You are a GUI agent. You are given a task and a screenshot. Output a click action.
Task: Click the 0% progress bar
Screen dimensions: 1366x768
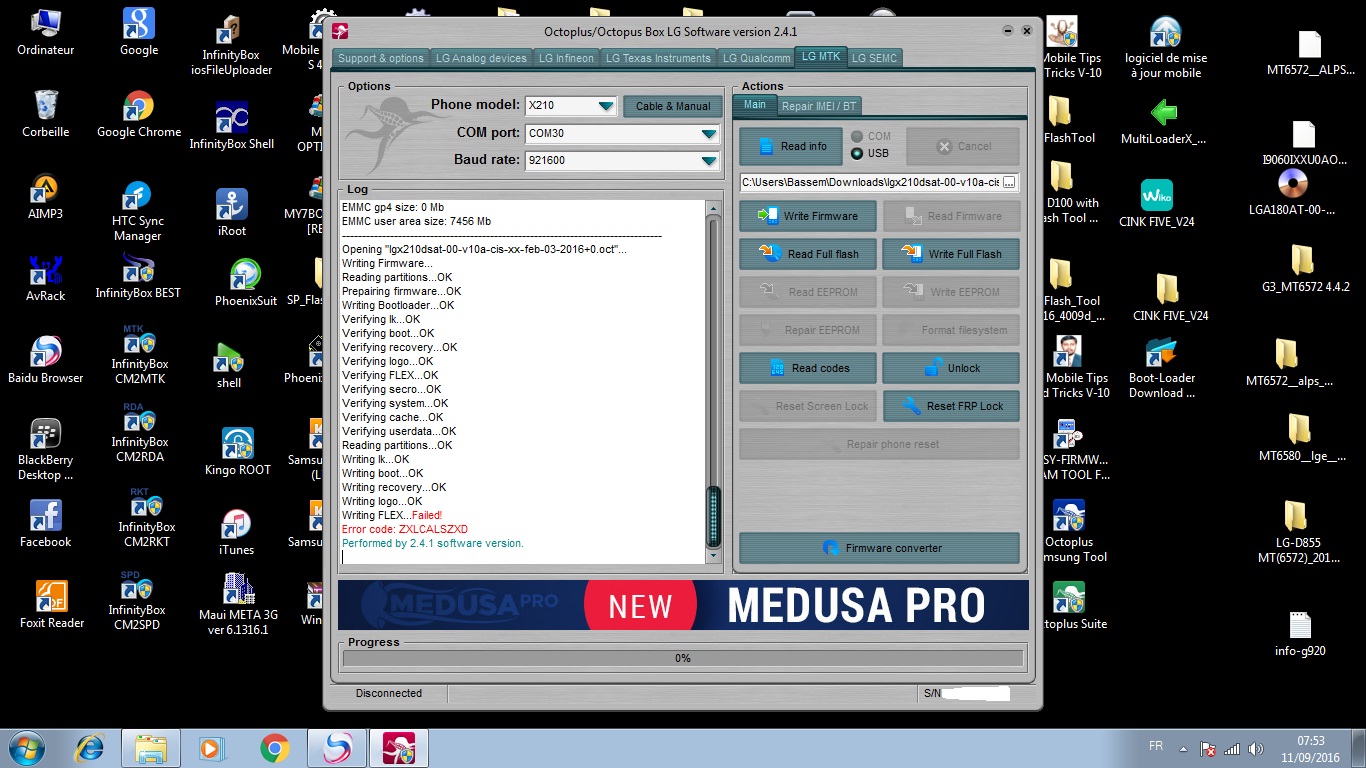tap(683, 658)
